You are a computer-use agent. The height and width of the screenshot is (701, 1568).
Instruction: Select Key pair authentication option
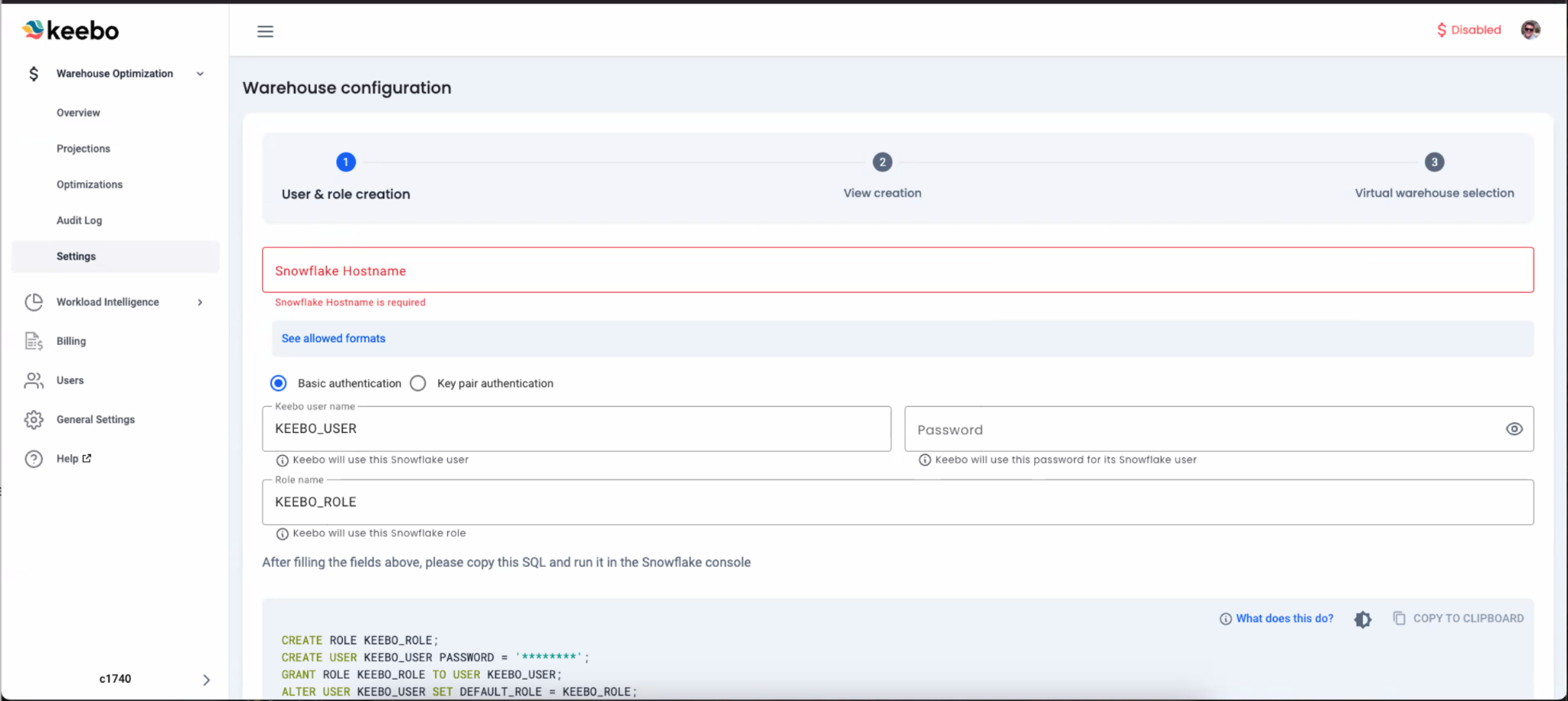(x=418, y=383)
